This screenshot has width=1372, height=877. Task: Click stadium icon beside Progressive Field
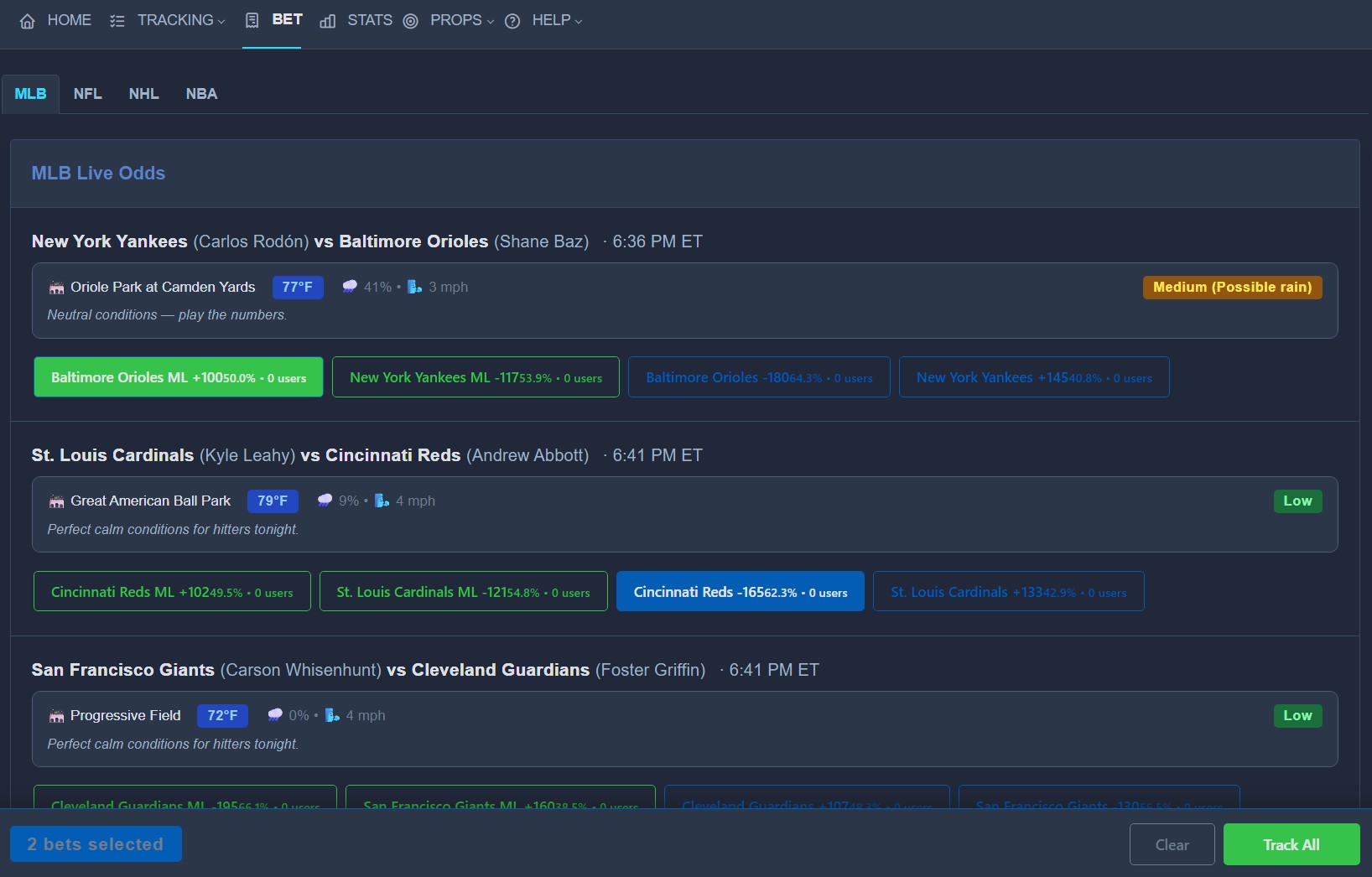pos(56,716)
